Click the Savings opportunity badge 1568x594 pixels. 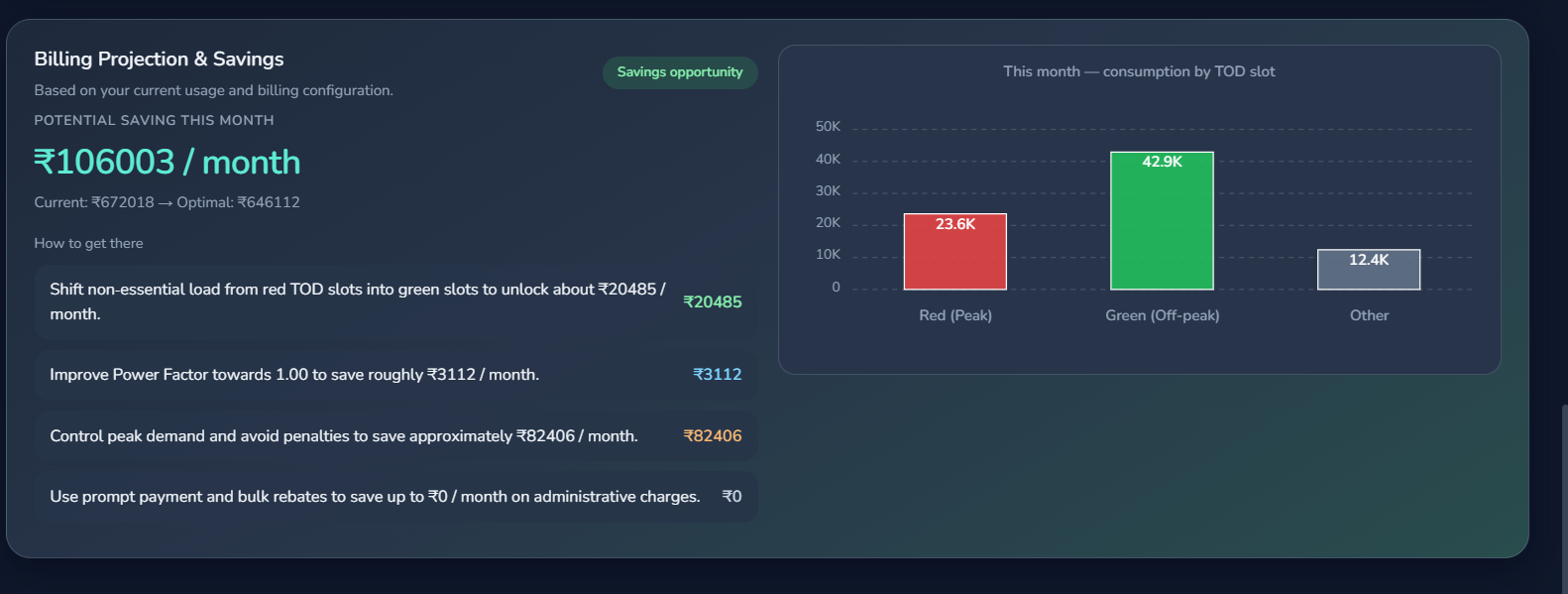(x=680, y=72)
